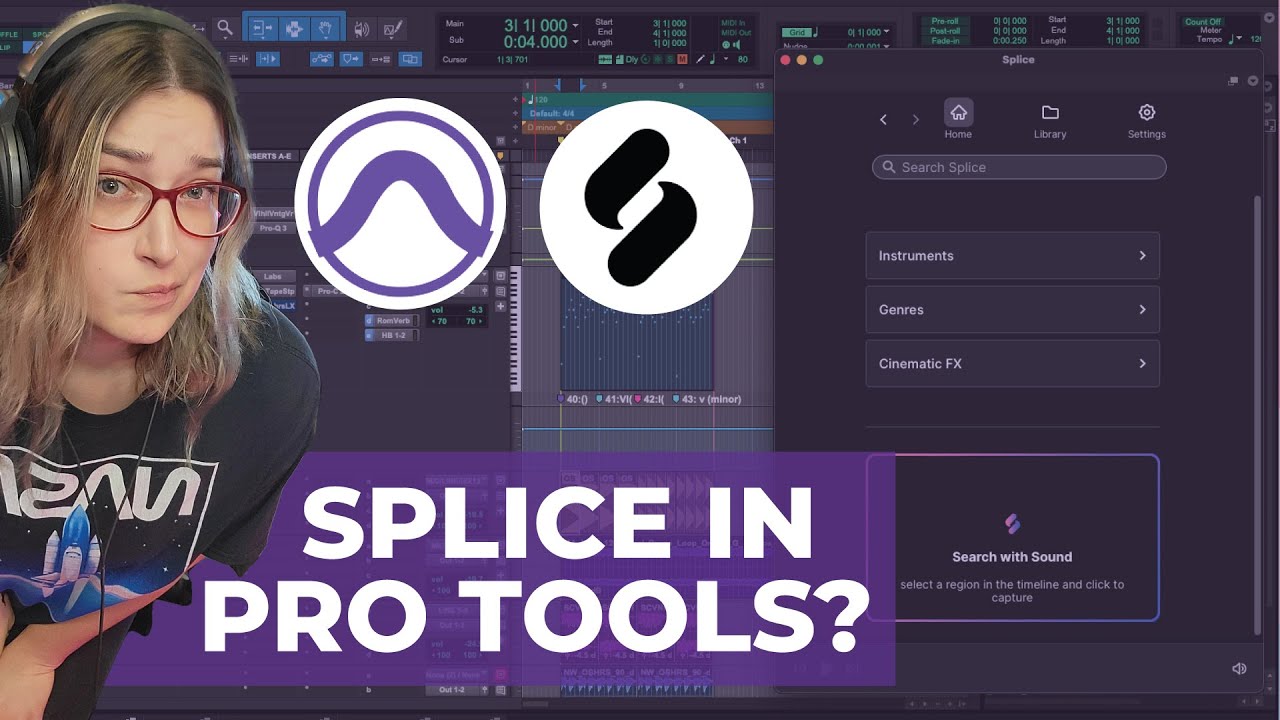The image size is (1280, 720).
Task: Open the toolbar options menu arrow at top right
Action: point(1270,19)
